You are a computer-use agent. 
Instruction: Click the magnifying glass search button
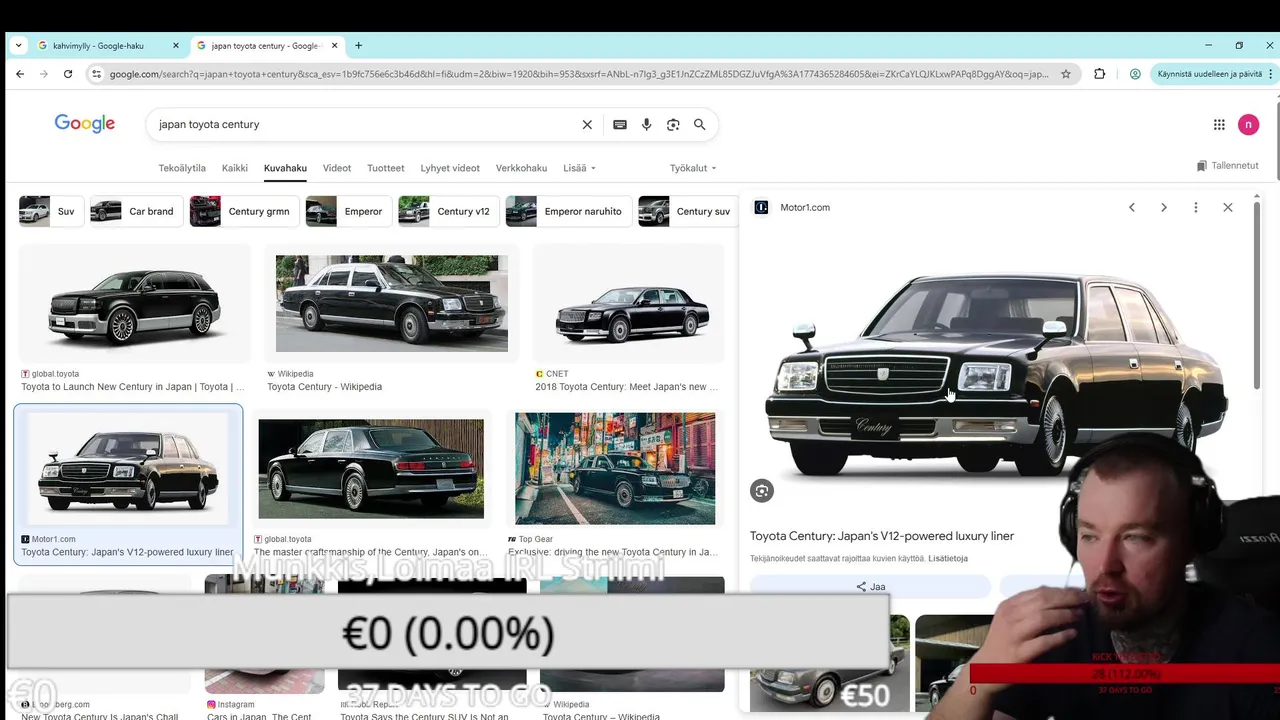(700, 125)
